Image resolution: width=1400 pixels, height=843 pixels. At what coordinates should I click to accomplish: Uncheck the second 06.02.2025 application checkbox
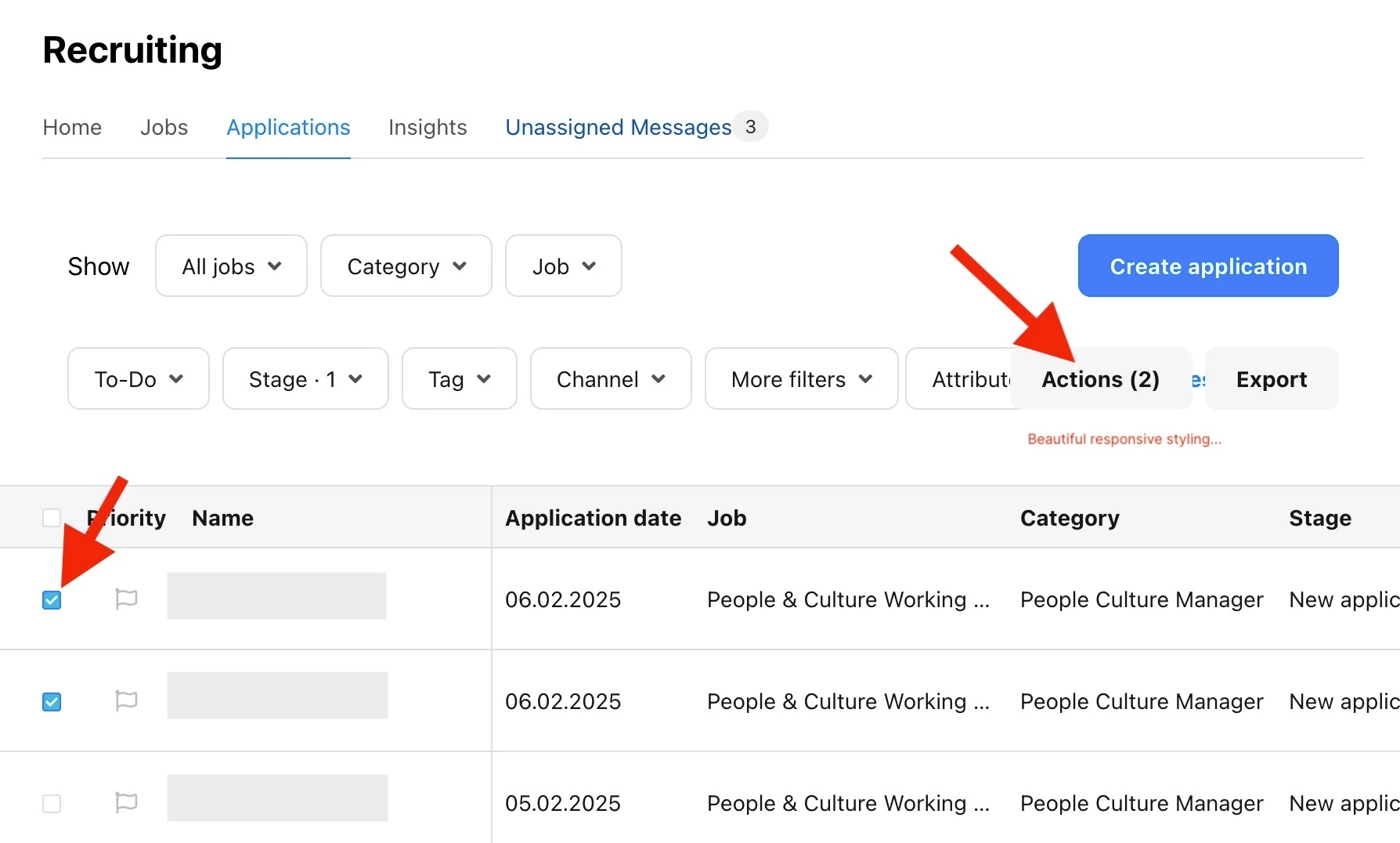52,702
